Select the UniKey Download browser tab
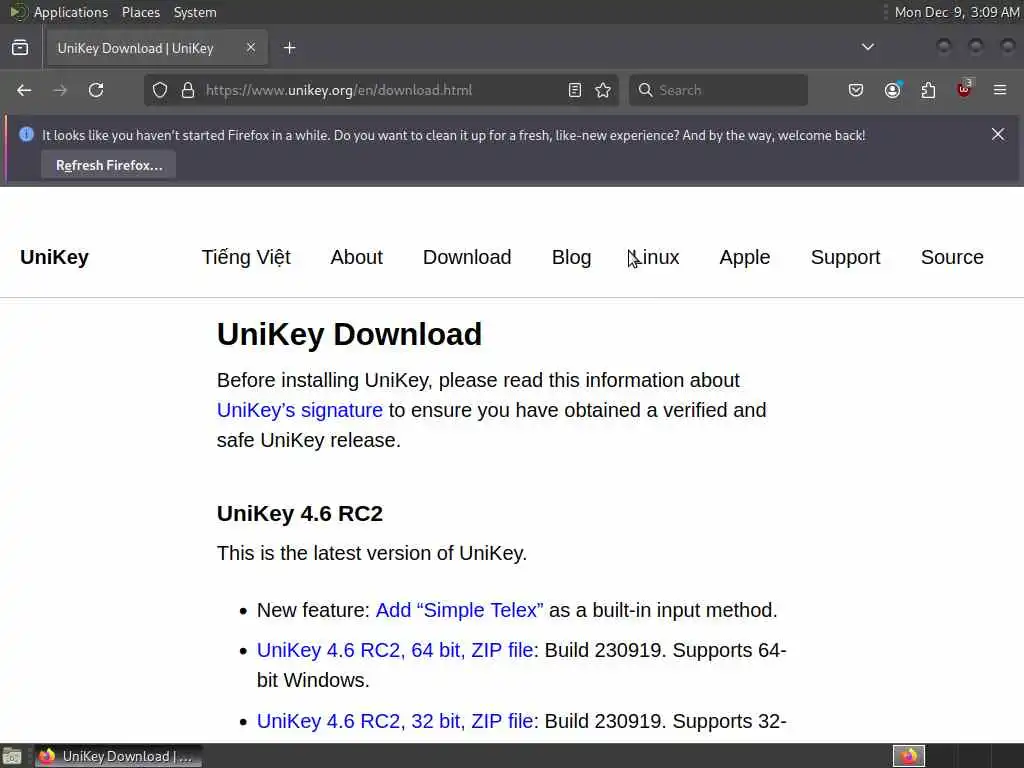1024x768 pixels. (x=155, y=48)
